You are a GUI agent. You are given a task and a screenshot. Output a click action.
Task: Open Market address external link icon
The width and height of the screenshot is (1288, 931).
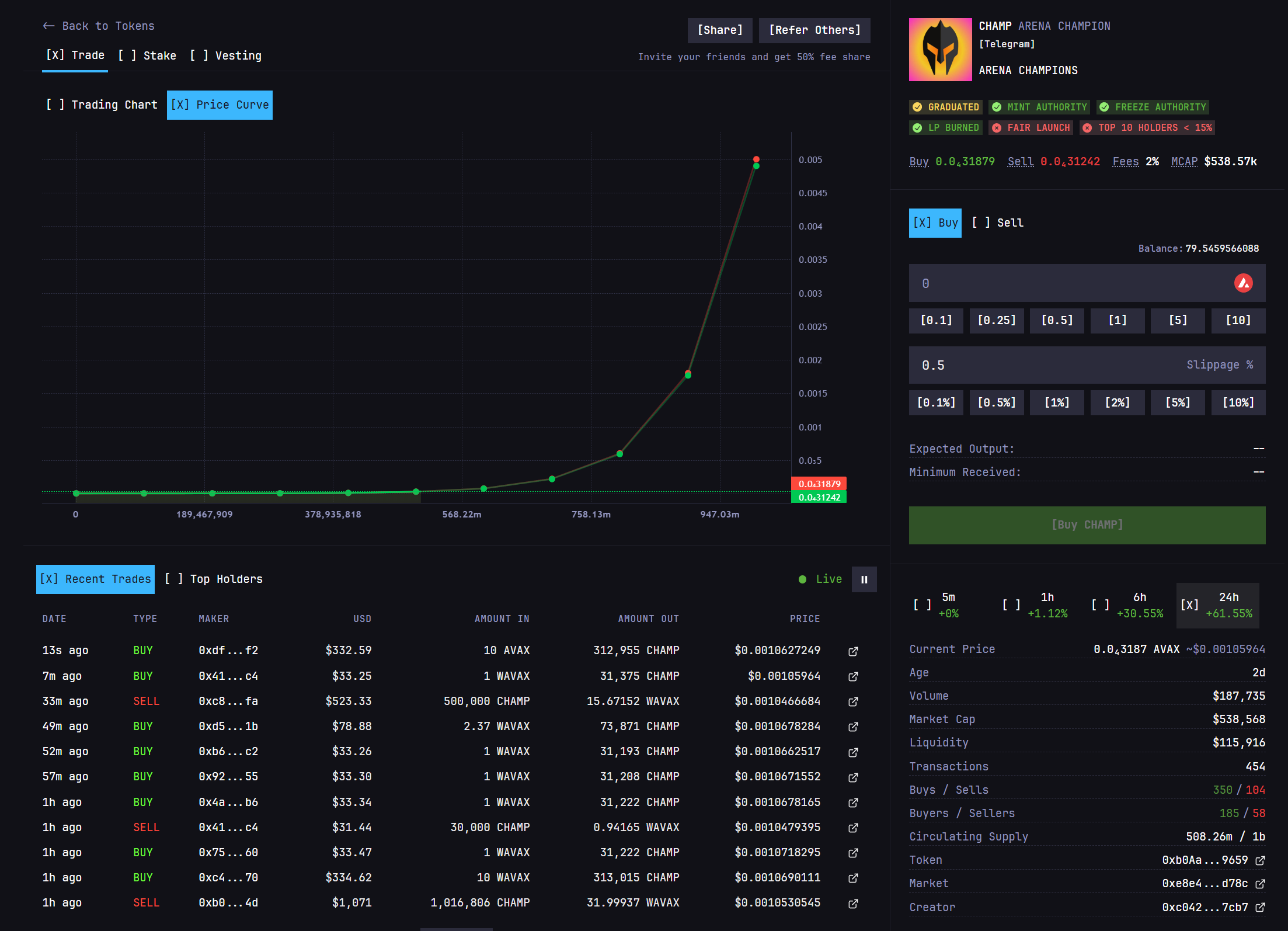click(x=1260, y=884)
